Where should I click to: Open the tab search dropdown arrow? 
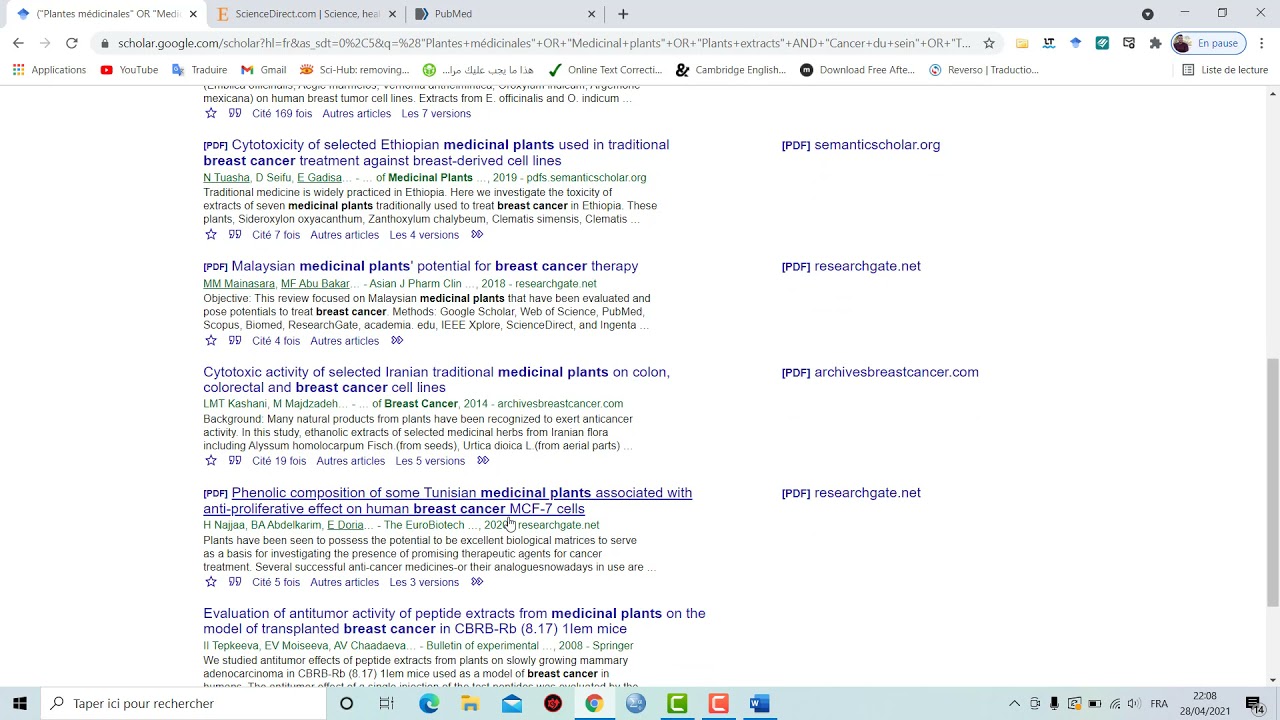(x=1148, y=14)
